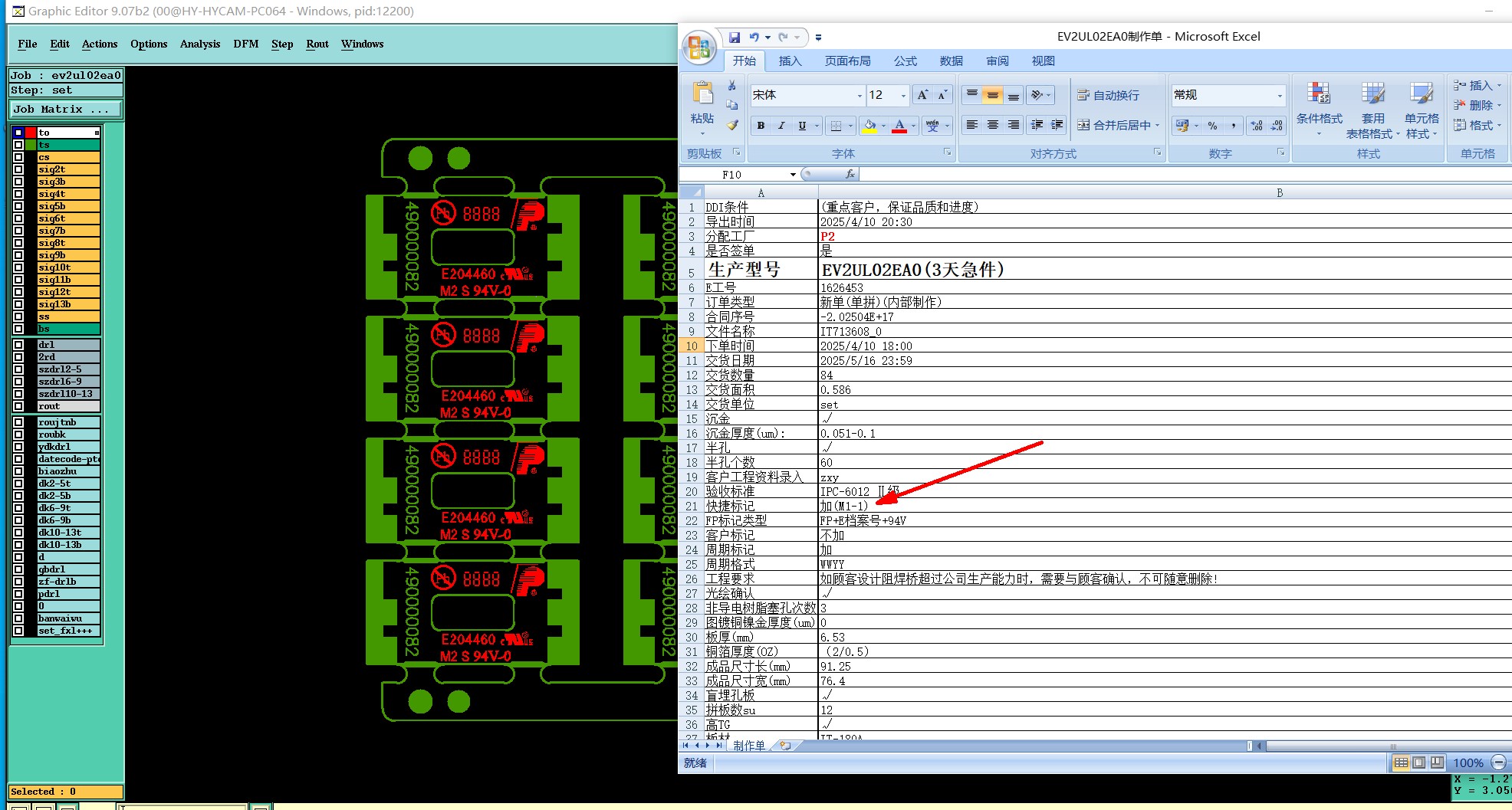Open the font size dropdown
The image size is (1512, 810).
click(x=903, y=96)
